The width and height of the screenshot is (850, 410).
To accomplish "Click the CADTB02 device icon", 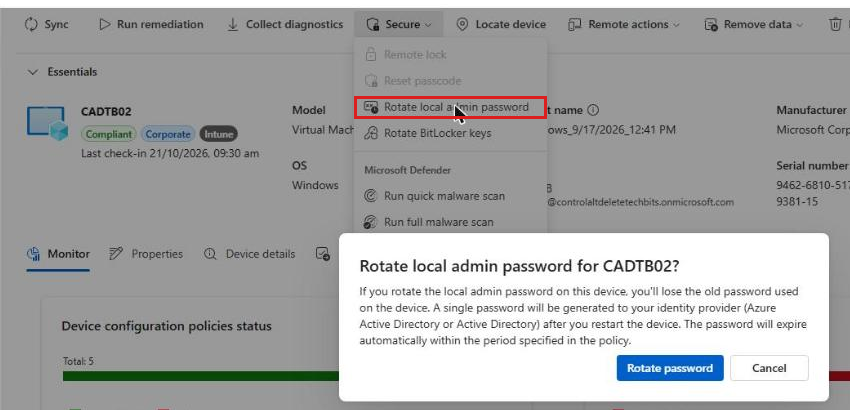I will pyautogui.click(x=48, y=124).
